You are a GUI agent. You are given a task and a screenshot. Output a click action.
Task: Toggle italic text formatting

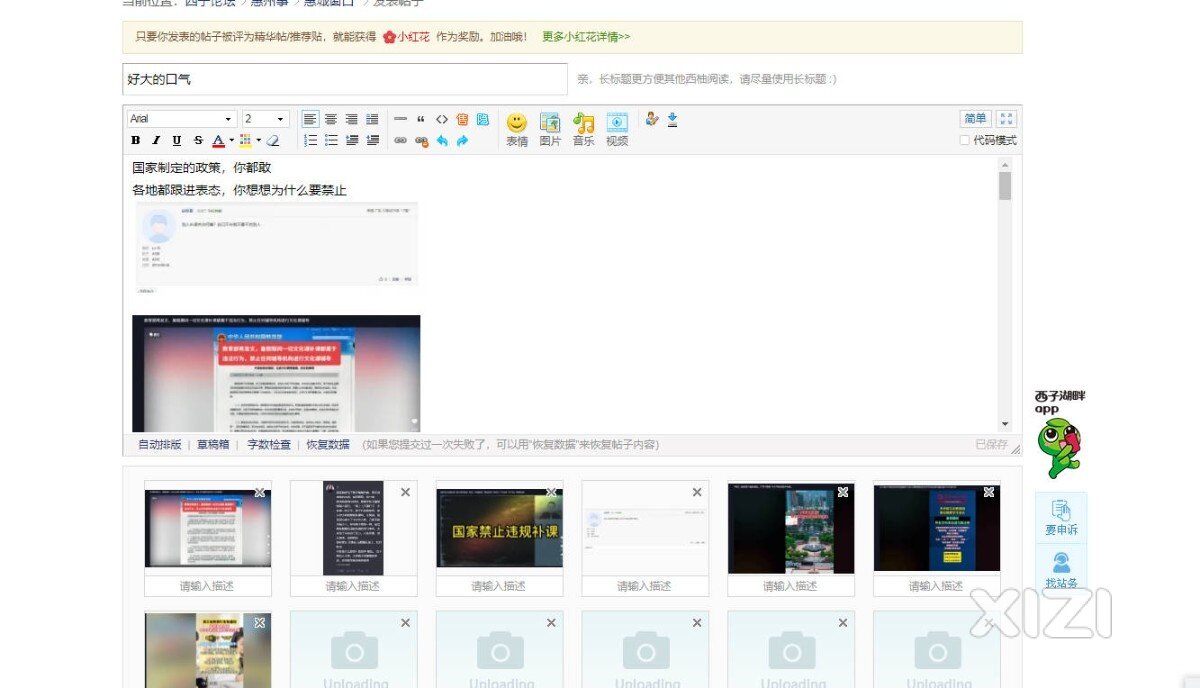click(156, 141)
